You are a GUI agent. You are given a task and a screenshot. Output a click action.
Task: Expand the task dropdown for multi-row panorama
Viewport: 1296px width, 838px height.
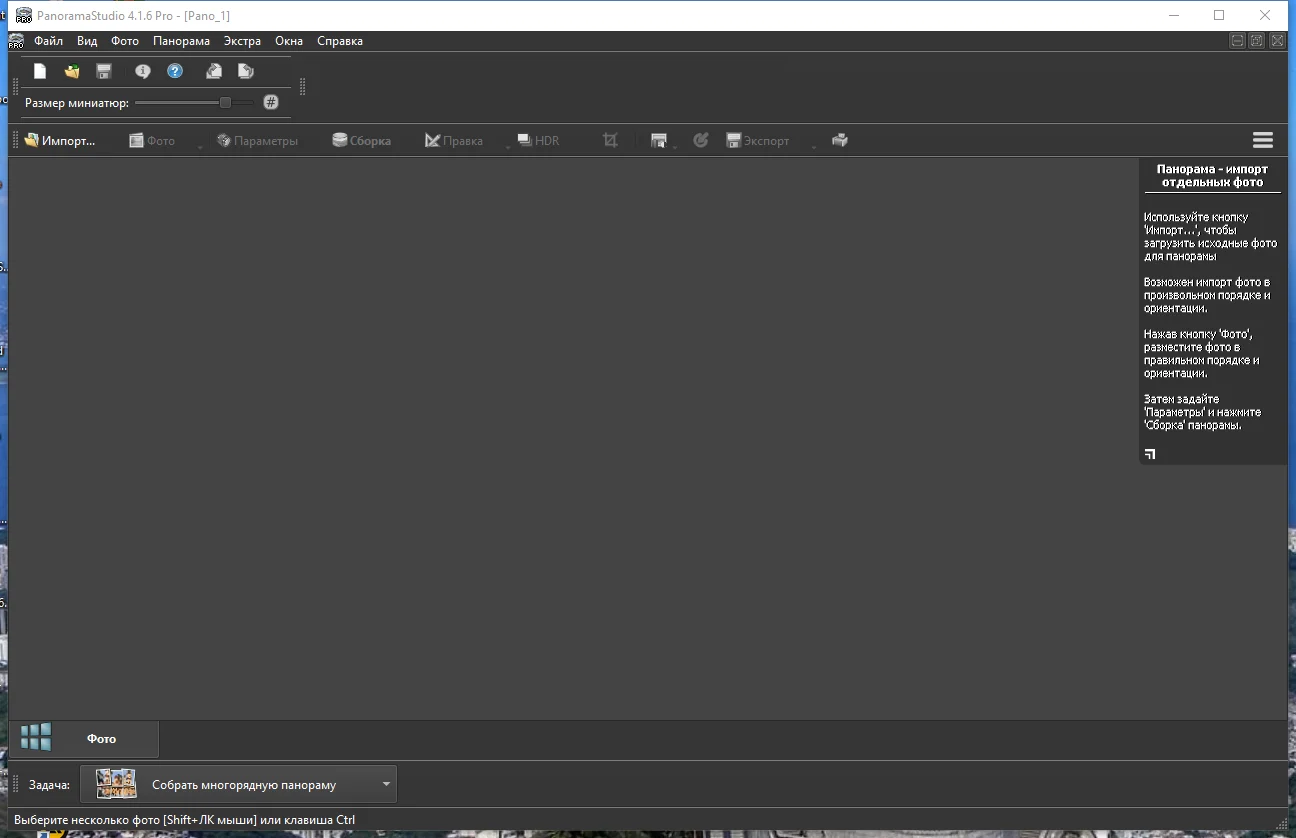[x=386, y=784]
